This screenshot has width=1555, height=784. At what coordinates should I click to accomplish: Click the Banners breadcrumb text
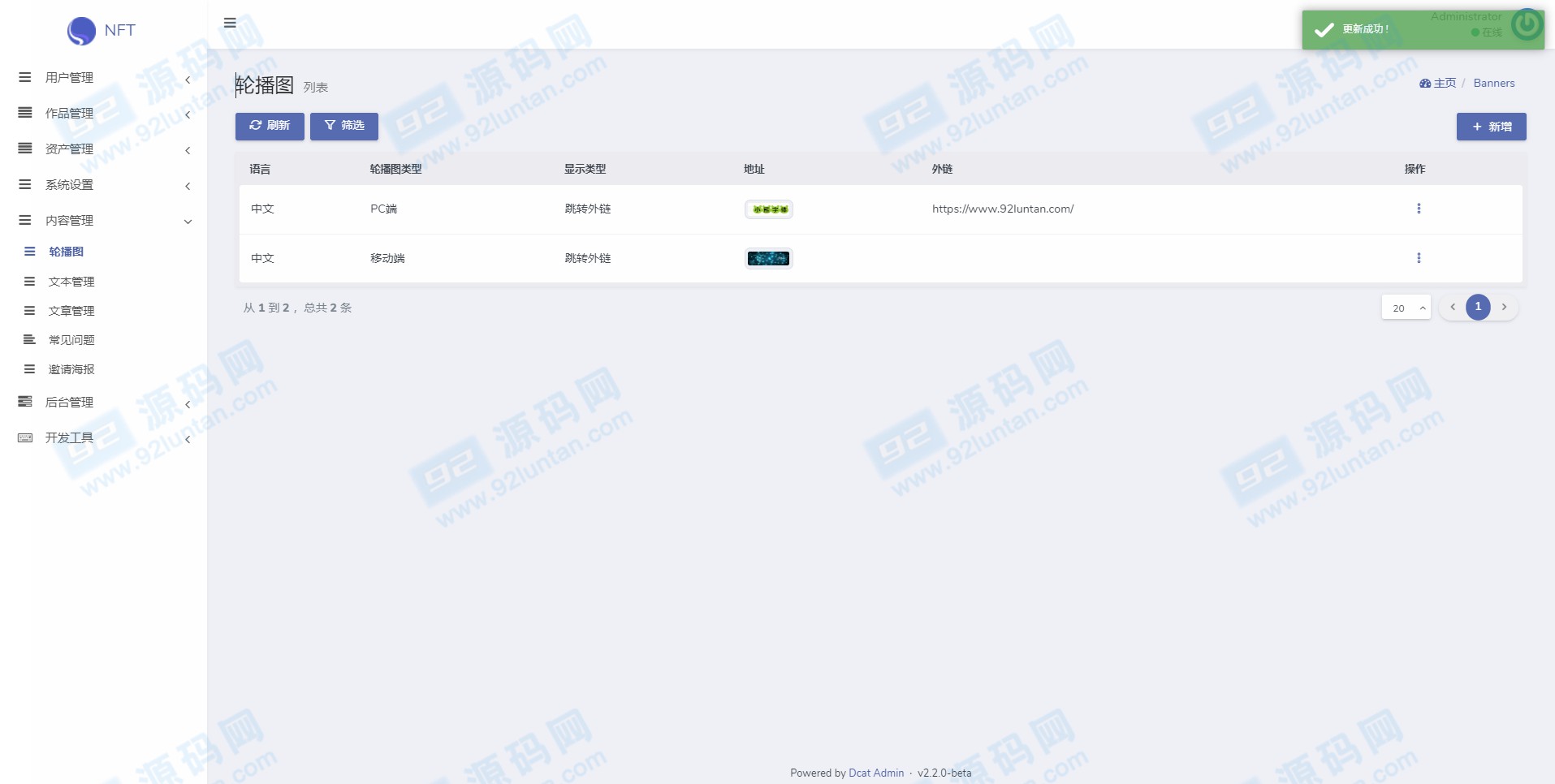1494,83
